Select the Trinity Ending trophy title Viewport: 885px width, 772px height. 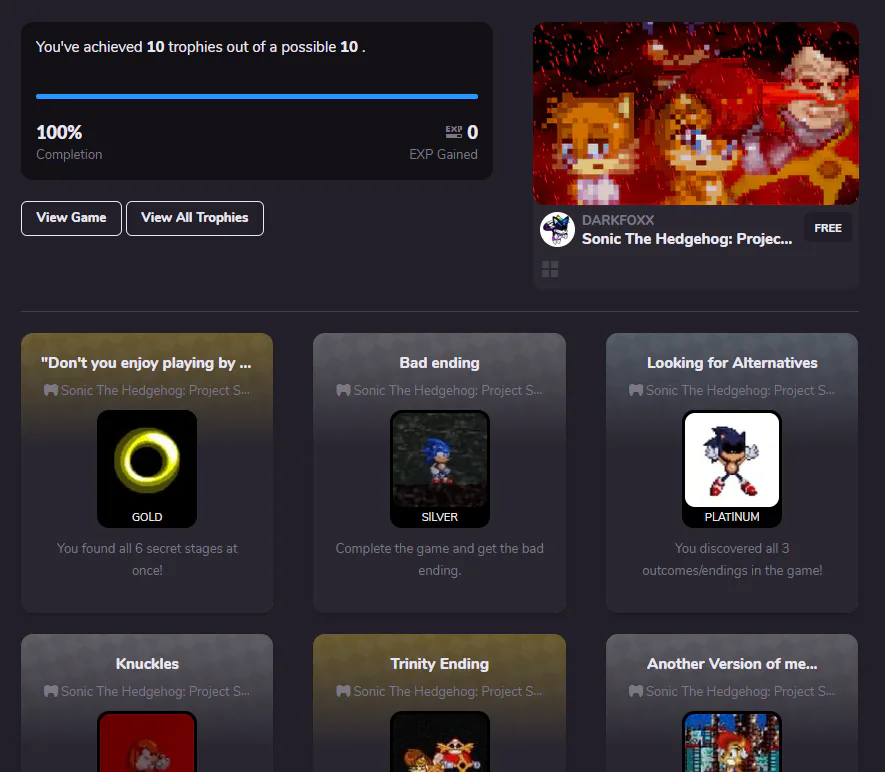pyautogui.click(x=440, y=664)
